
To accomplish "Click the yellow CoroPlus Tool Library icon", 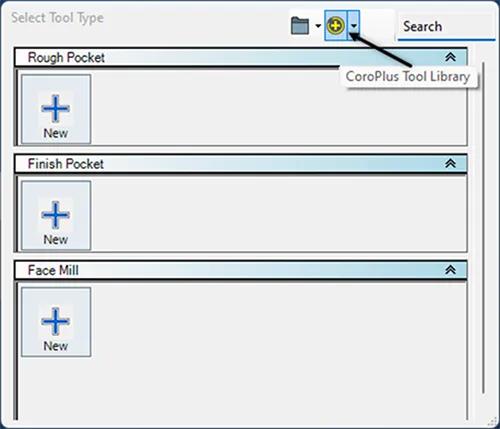I will [x=336, y=26].
